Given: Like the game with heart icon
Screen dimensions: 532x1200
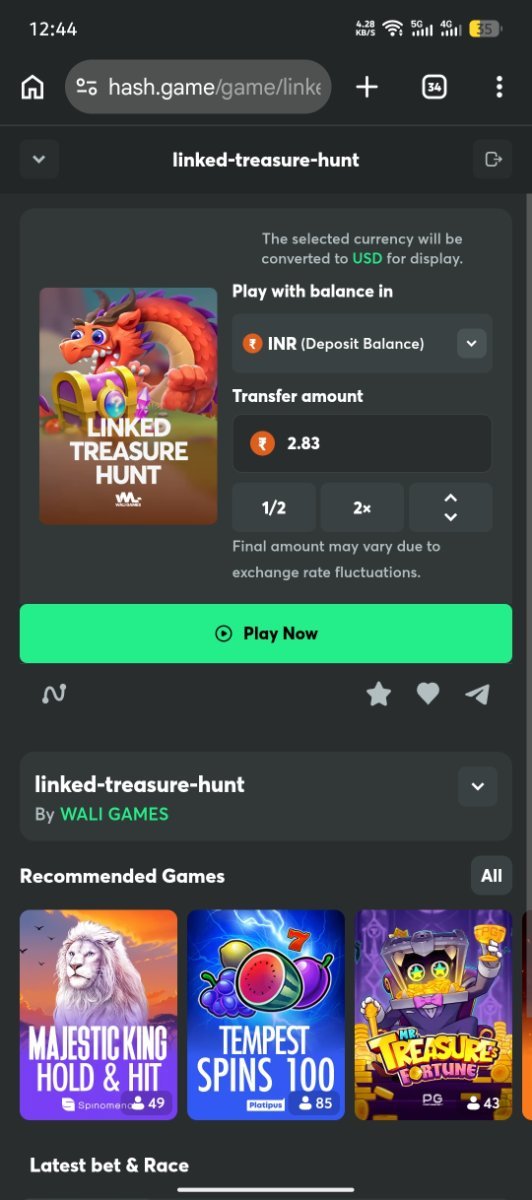Looking at the screenshot, I should (x=428, y=693).
